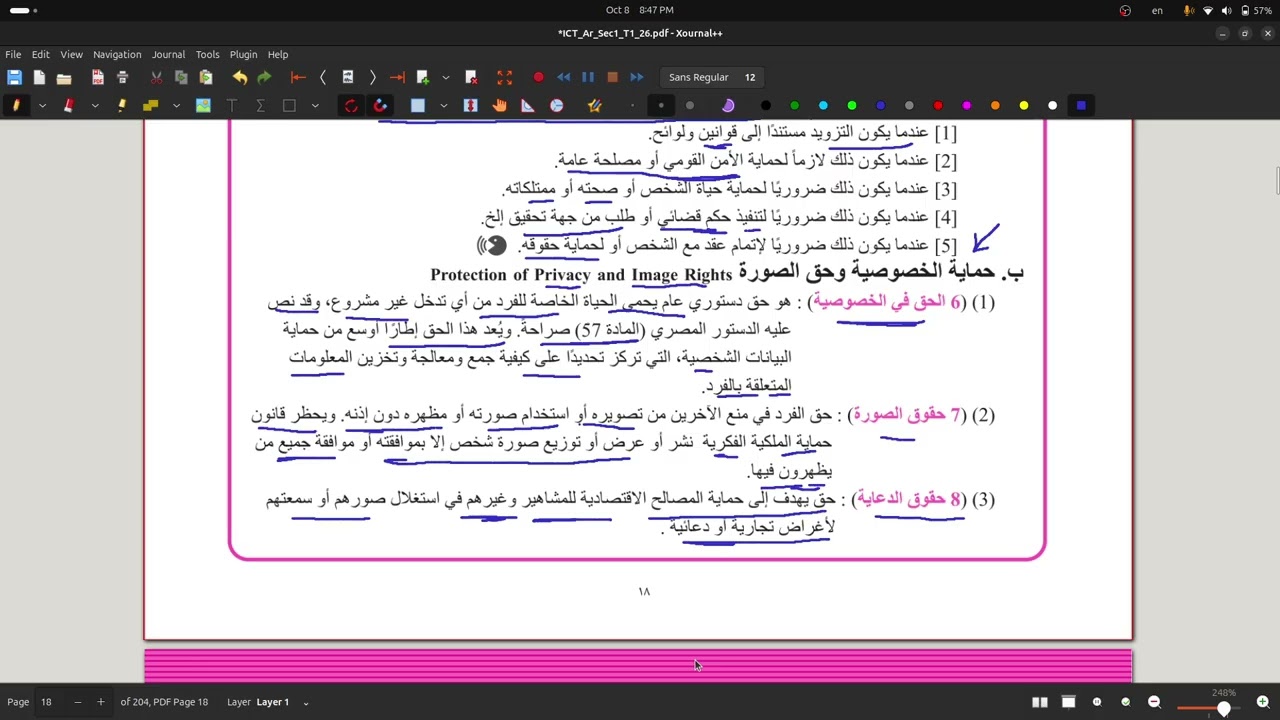This screenshot has width=1280, height=720.
Task: Toggle the snapping magnet
Action: (380, 105)
